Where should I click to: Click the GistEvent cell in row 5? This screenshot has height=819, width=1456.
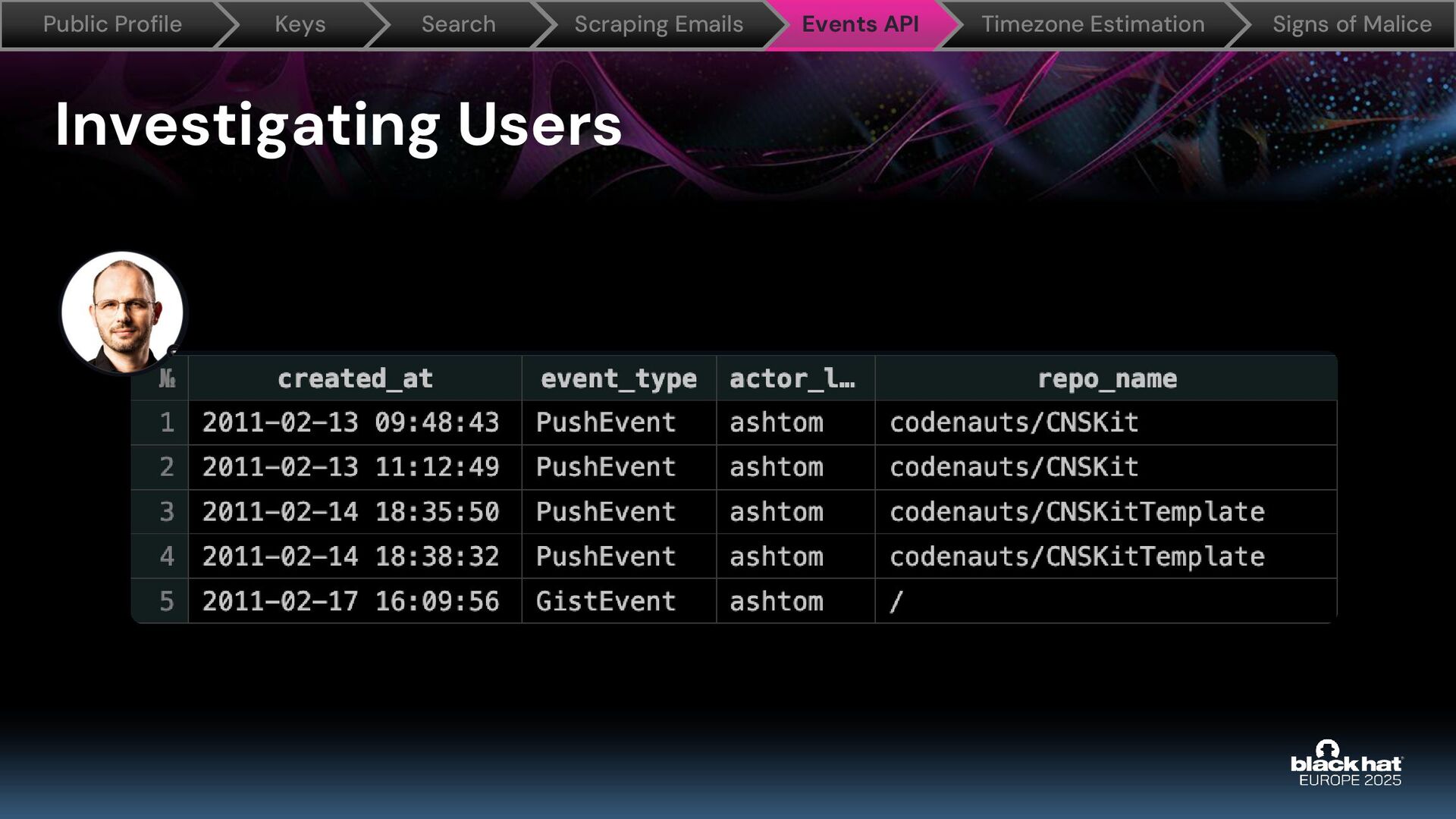pos(605,601)
